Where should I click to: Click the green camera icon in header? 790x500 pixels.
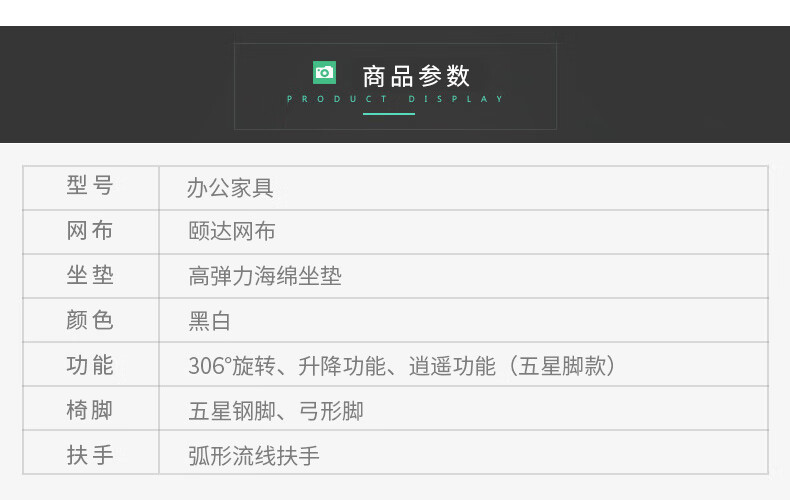coord(324,72)
